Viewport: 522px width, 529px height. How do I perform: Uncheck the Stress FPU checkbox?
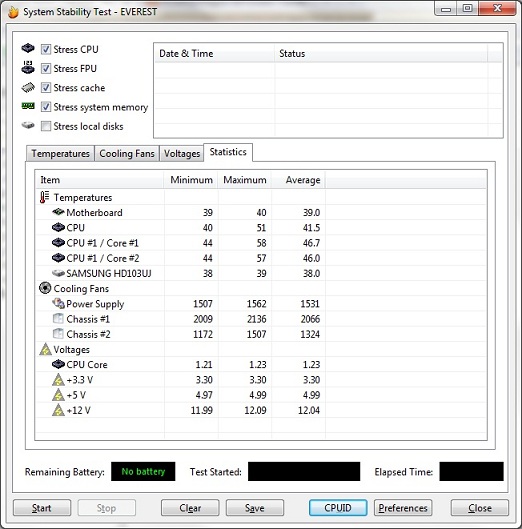[x=46, y=68]
